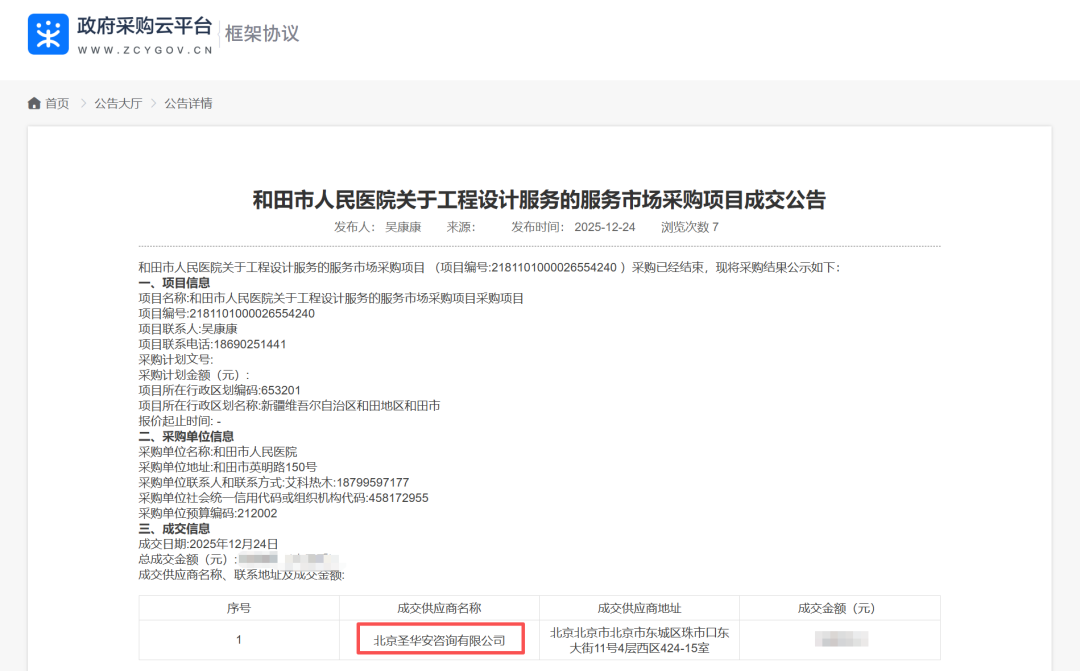1080x671 pixels.
Task: Click the announcement title about 和田市人民医院
Action: pos(539,199)
